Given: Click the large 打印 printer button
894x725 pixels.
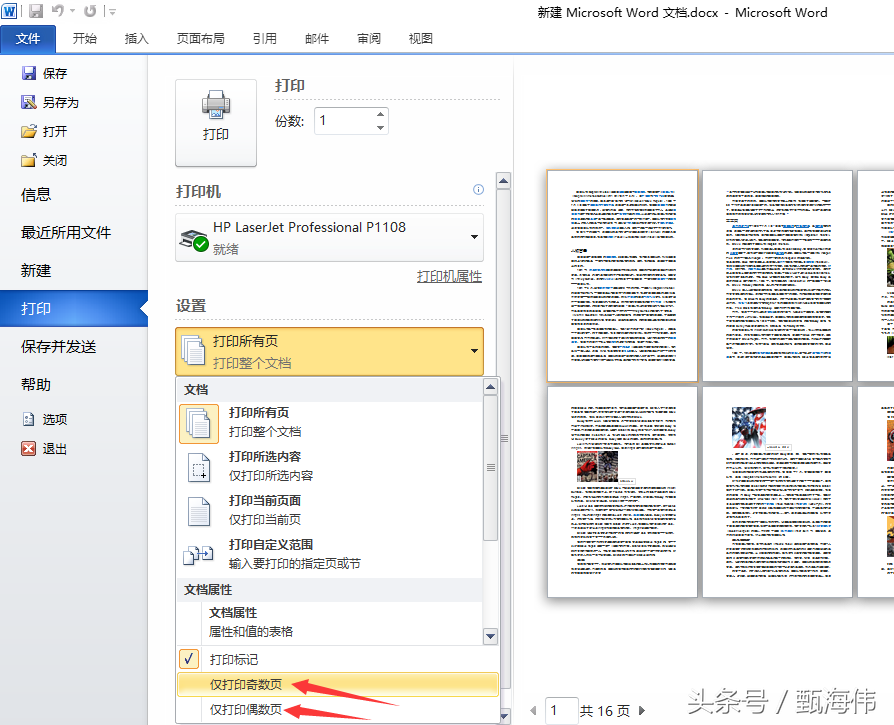Looking at the screenshot, I should 216,123.
